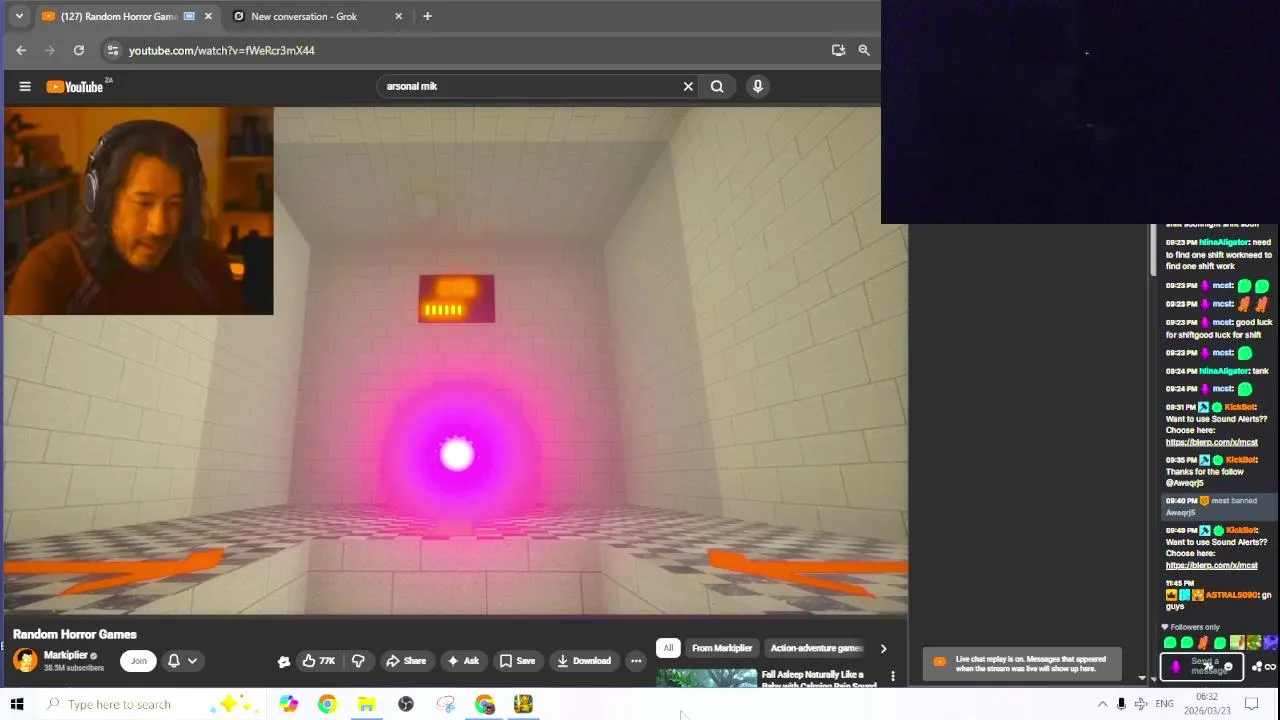Show more filter chips with right arrow

click(883, 648)
